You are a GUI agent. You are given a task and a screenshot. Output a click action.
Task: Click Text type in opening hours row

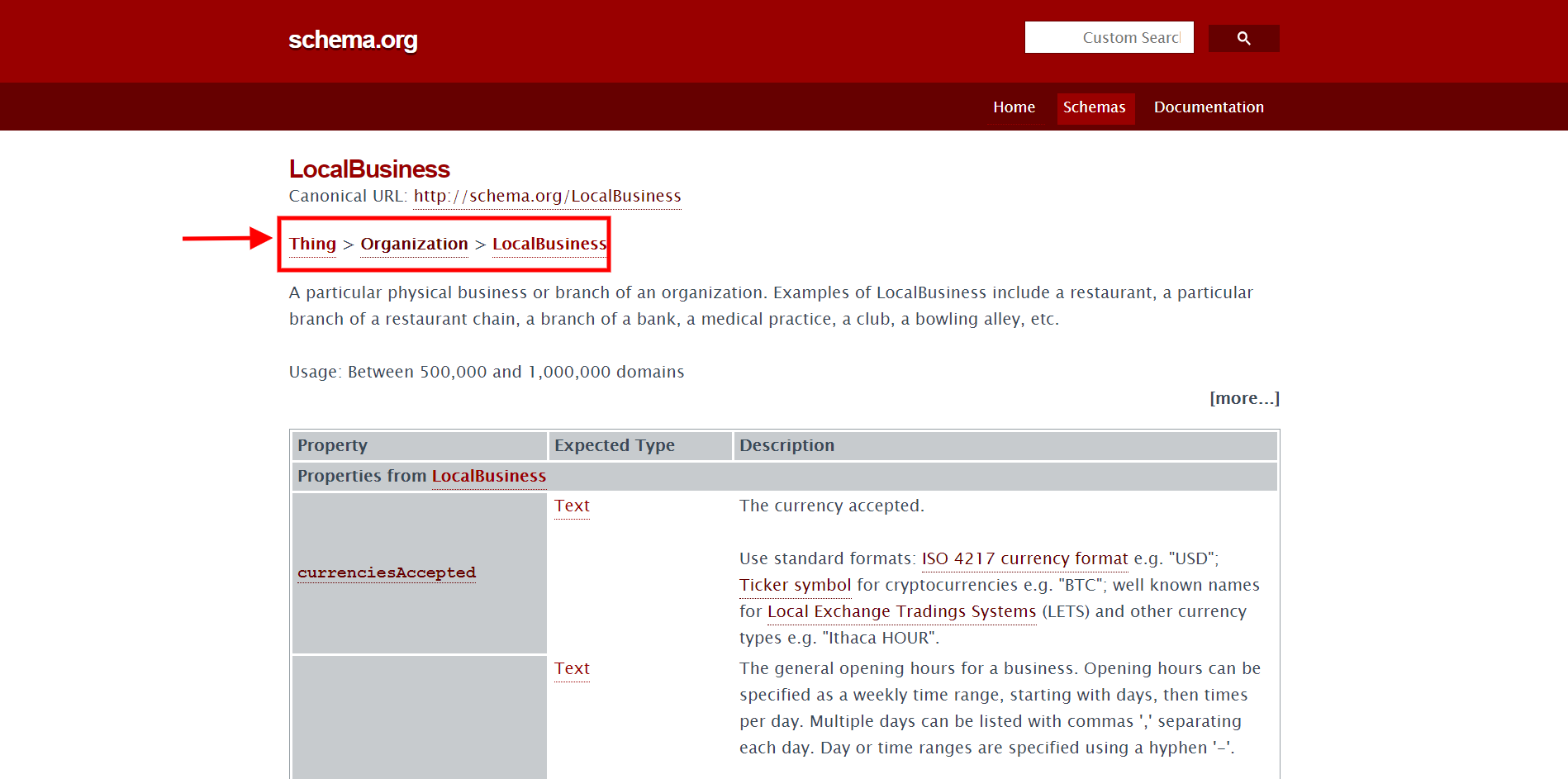click(572, 669)
